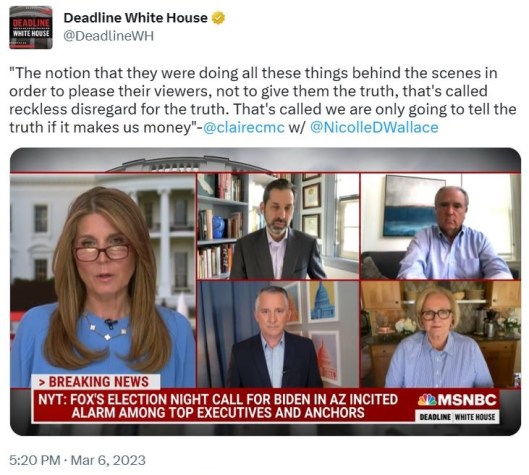Click the embedded MSNBC video thumbnail
Image resolution: width=529 pixels, height=475 pixels.
(266, 291)
